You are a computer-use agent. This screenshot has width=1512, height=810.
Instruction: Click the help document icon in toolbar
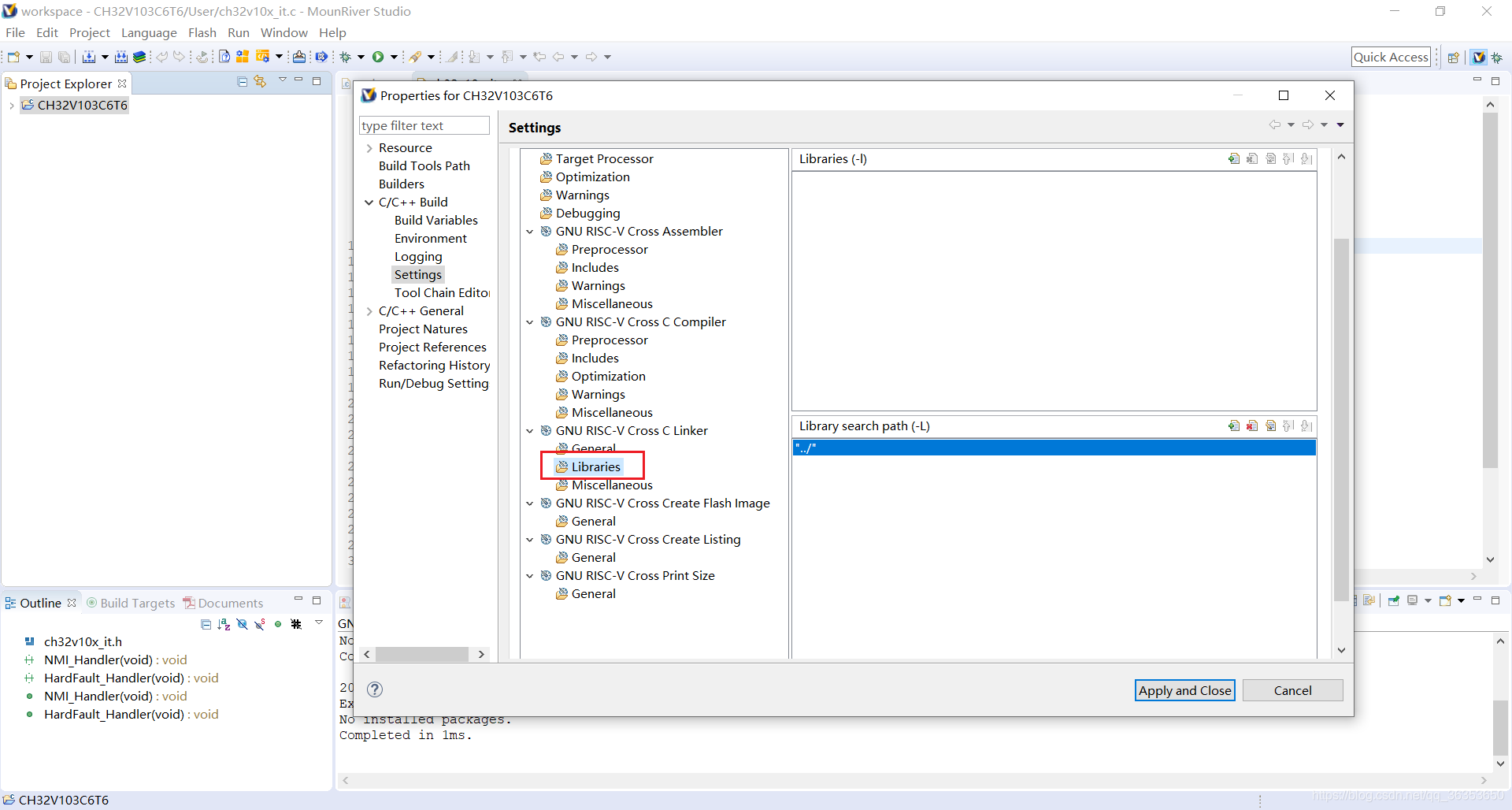224,57
